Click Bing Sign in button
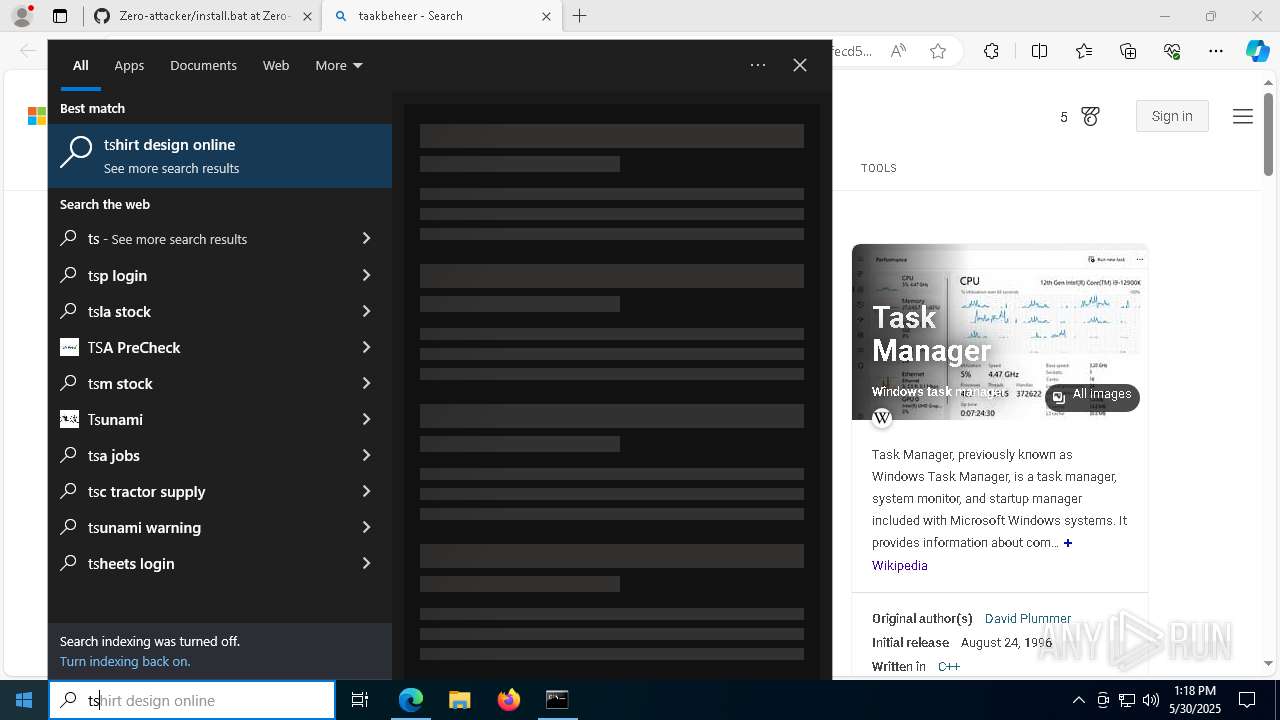Viewport: 1280px width, 720px height. (x=1172, y=116)
